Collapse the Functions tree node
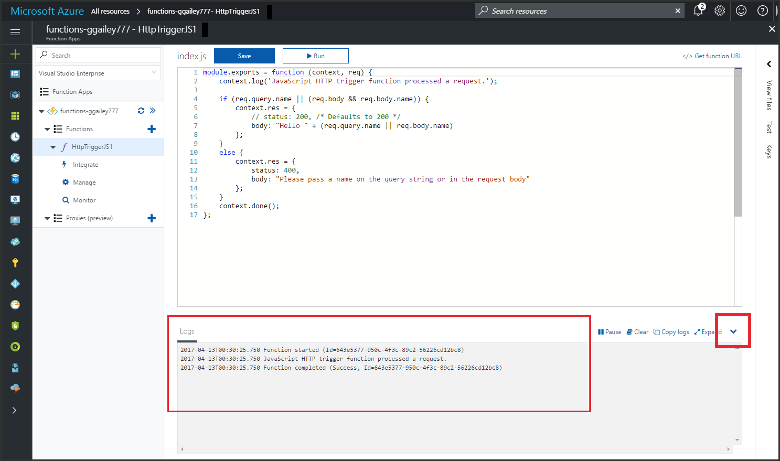Image resolution: width=780 pixels, height=461 pixels. click(x=47, y=129)
